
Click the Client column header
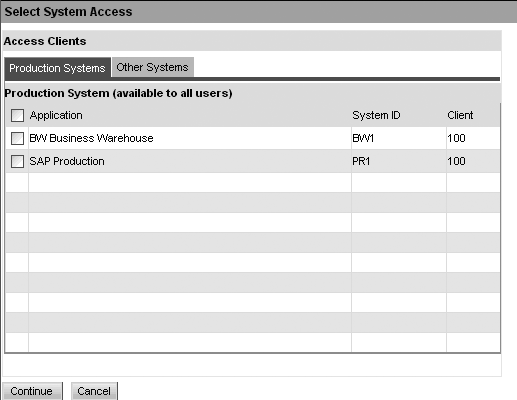point(460,115)
